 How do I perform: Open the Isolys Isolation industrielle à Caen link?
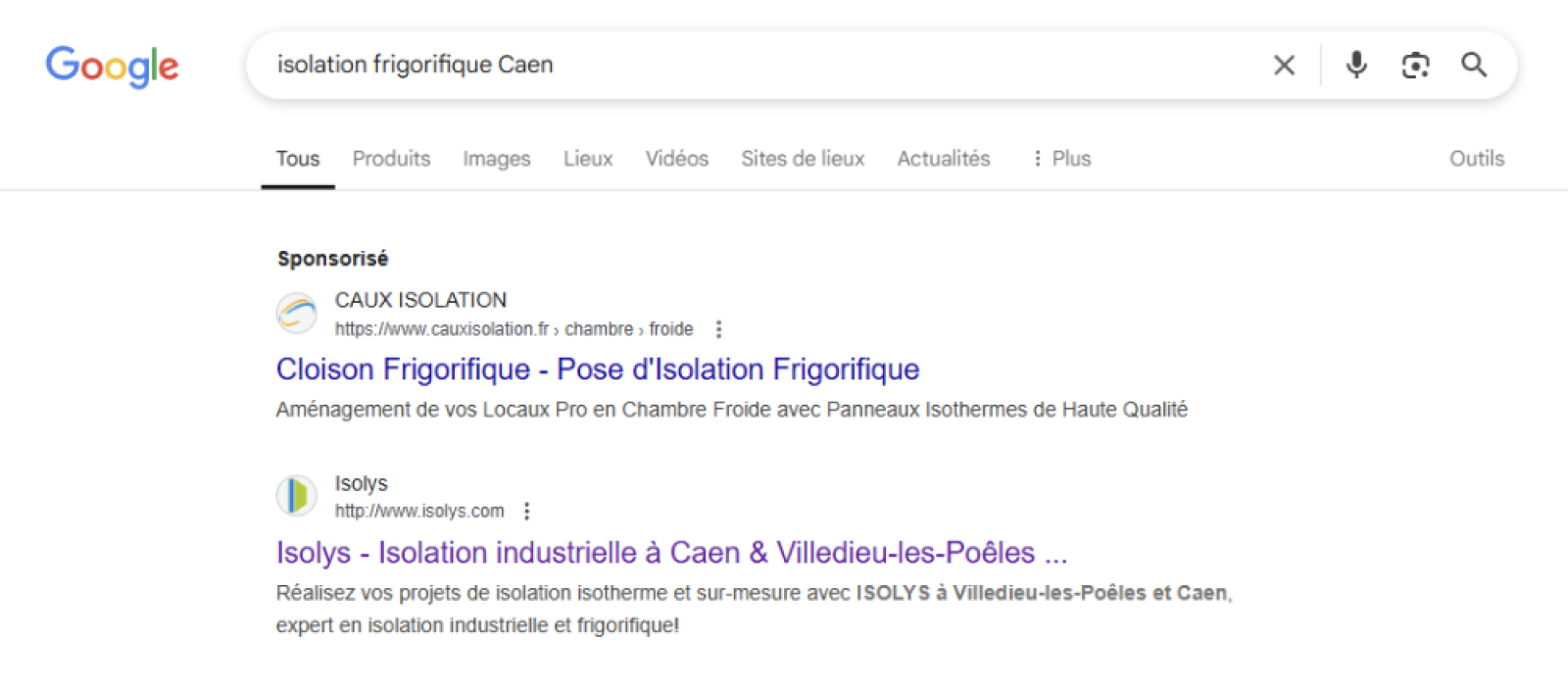[671, 553]
